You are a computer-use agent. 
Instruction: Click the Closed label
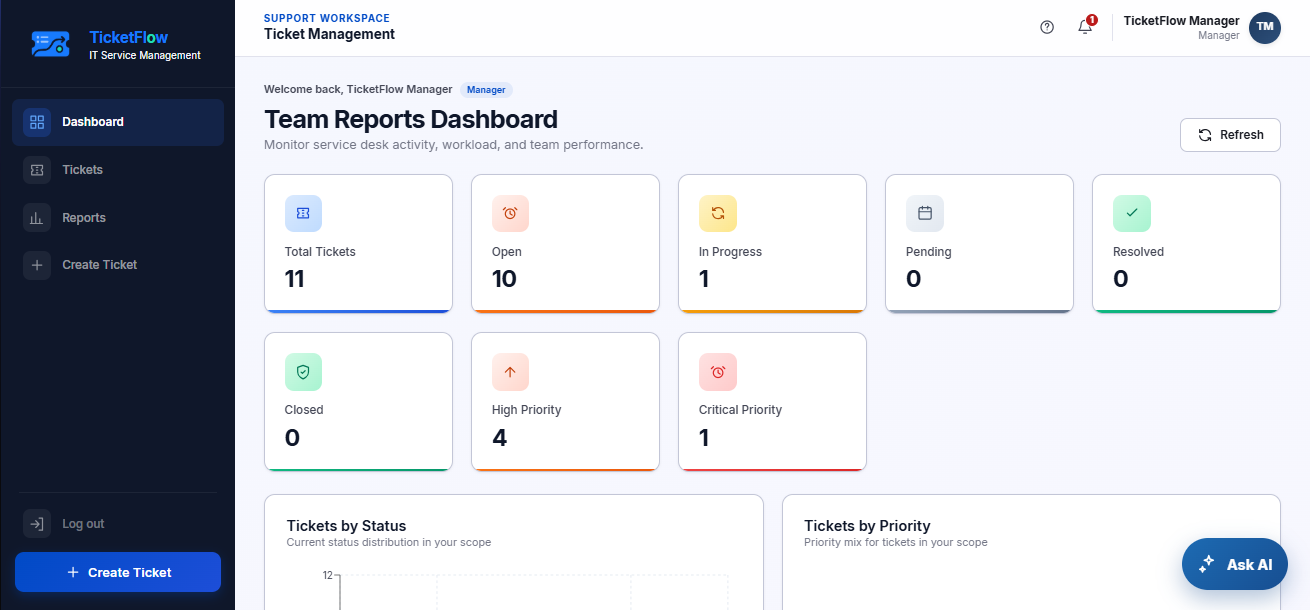pos(304,410)
